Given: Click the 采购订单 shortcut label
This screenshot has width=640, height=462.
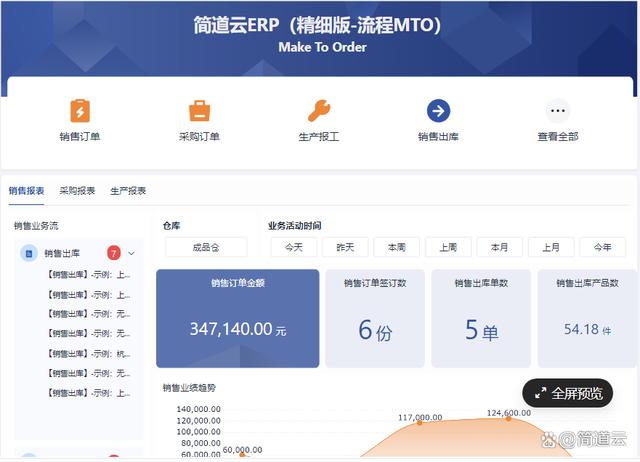Looking at the screenshot, I should tap(200, 136).
